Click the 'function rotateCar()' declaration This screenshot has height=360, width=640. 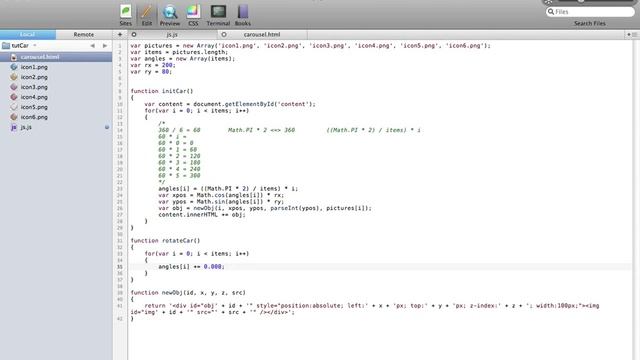tap(165, 240)
